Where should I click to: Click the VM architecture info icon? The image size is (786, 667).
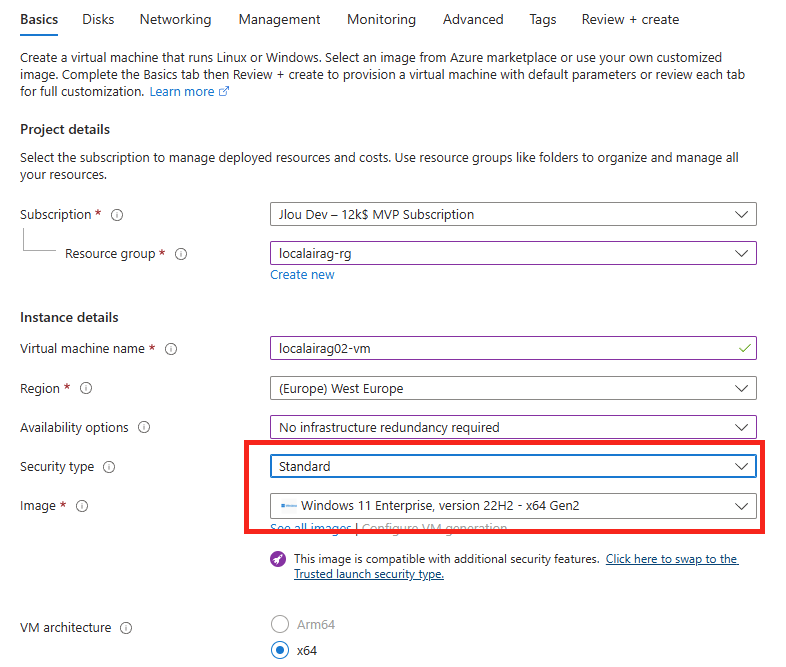pos(126,628)
